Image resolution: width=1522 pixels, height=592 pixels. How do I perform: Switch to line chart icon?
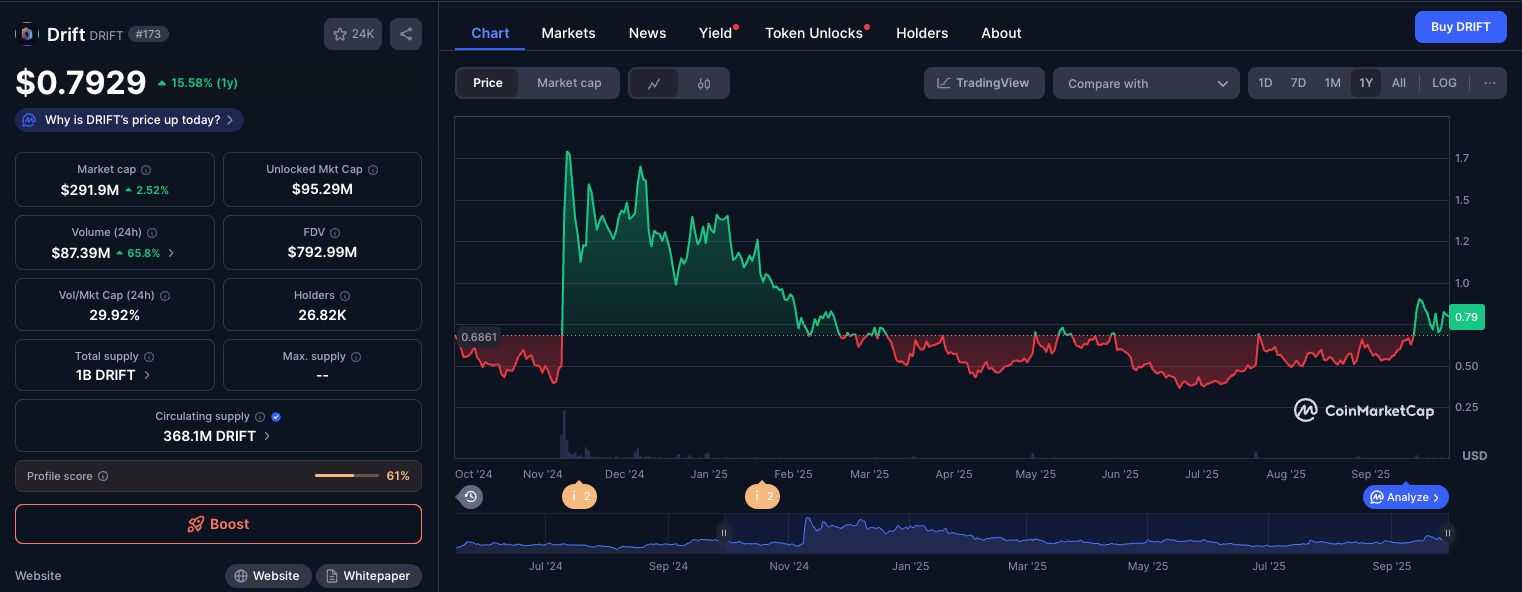(654, 83)
